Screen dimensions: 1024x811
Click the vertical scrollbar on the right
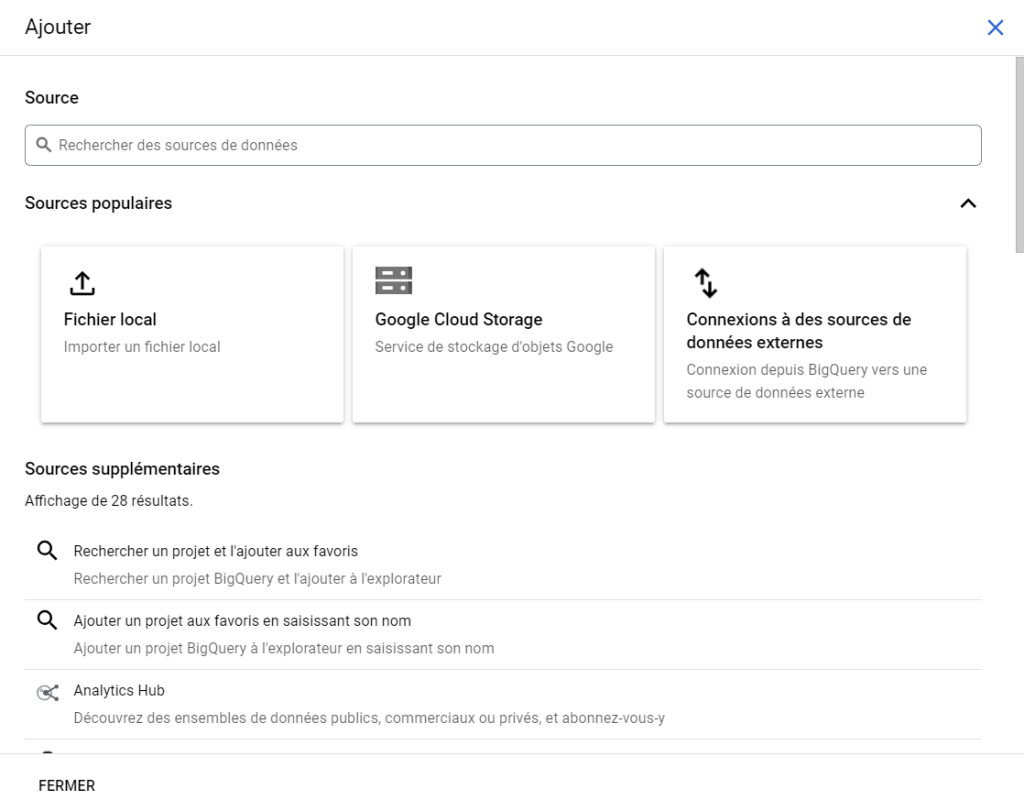pos(1019,160)
